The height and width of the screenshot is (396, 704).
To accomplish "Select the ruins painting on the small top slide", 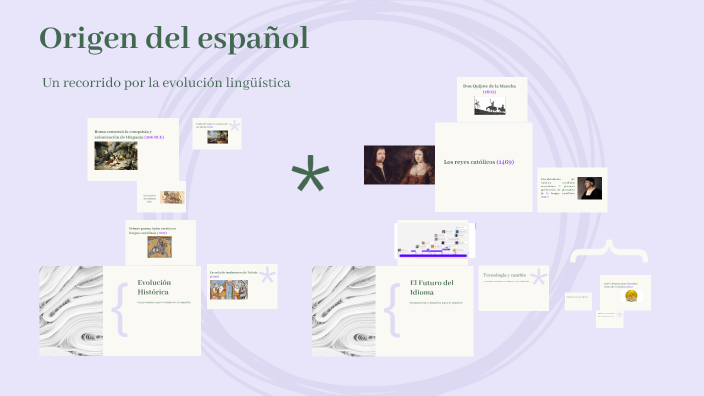I will (x=217, y=137).
